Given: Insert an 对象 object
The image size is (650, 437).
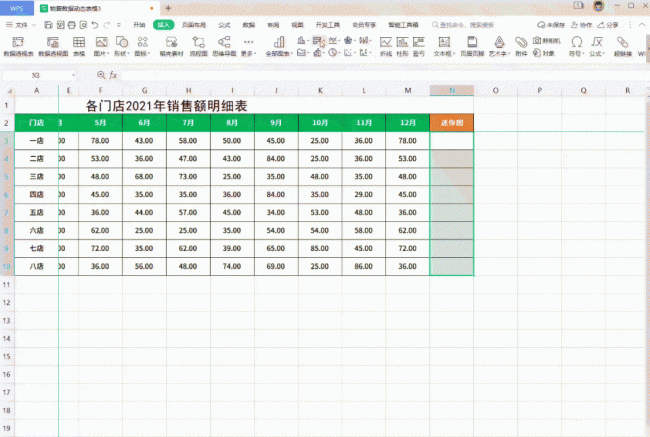Looking at the screenshot, I should click(544, 53).
